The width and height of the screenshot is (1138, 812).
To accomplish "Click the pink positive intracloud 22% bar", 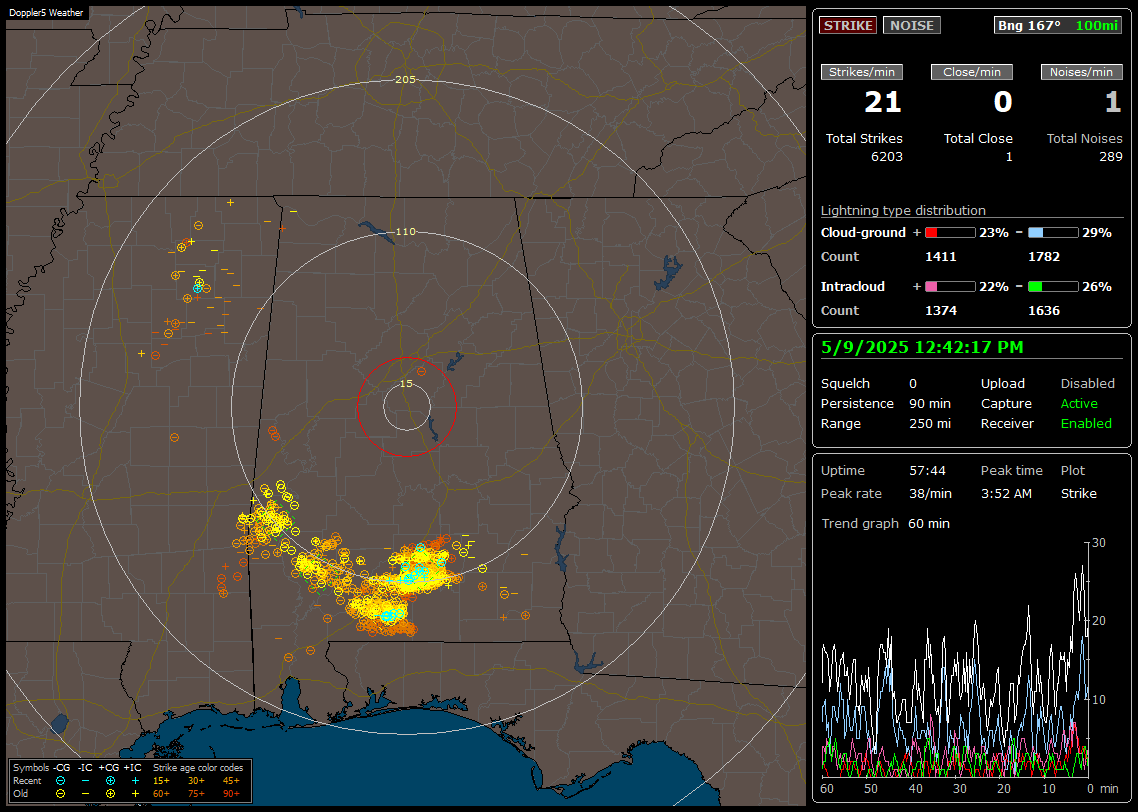I will click(950, 287).
